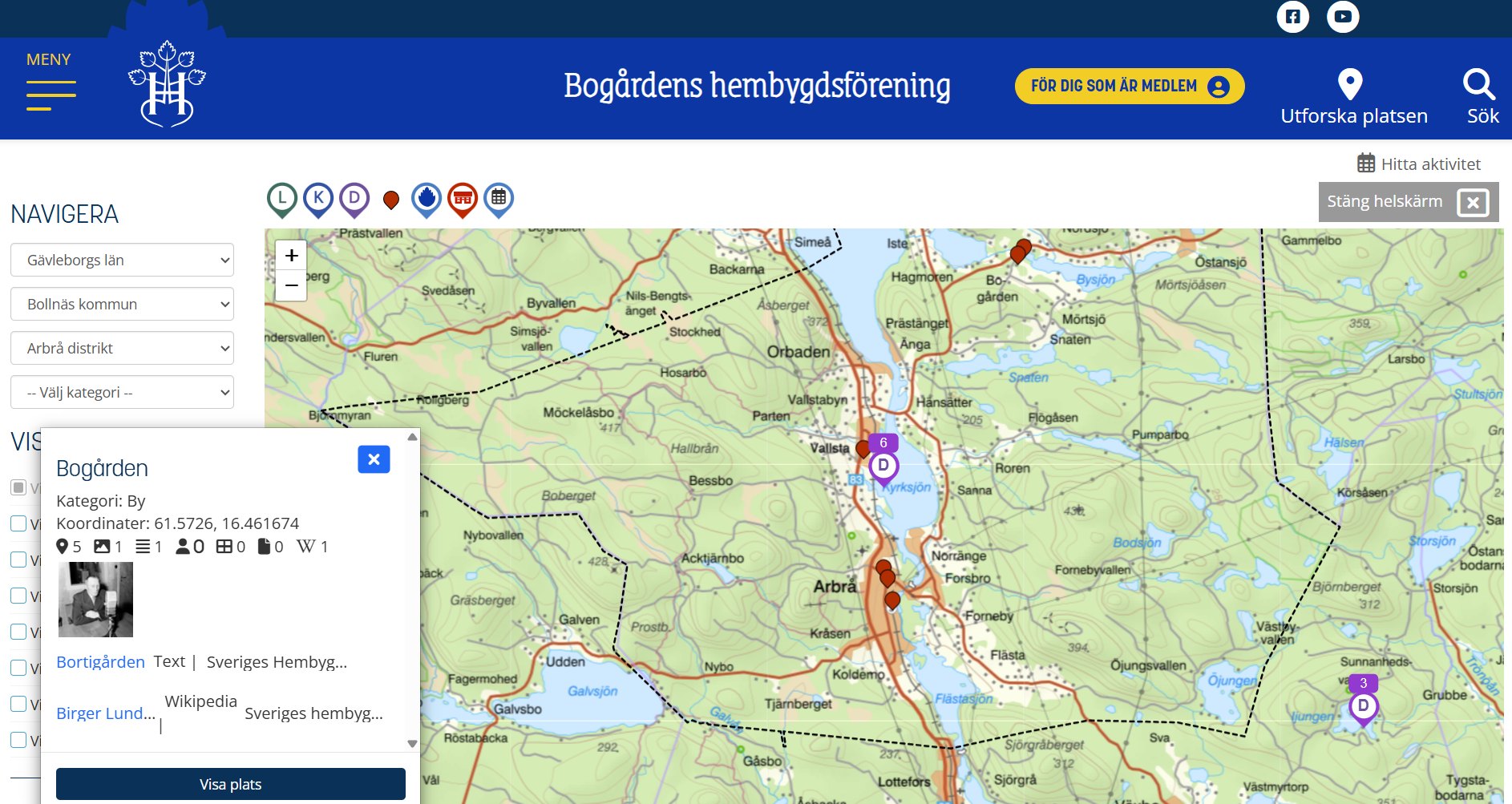The image size is (1512, 804).
Task: Open the Välj kategori dropdown
Action: [122, 392]
